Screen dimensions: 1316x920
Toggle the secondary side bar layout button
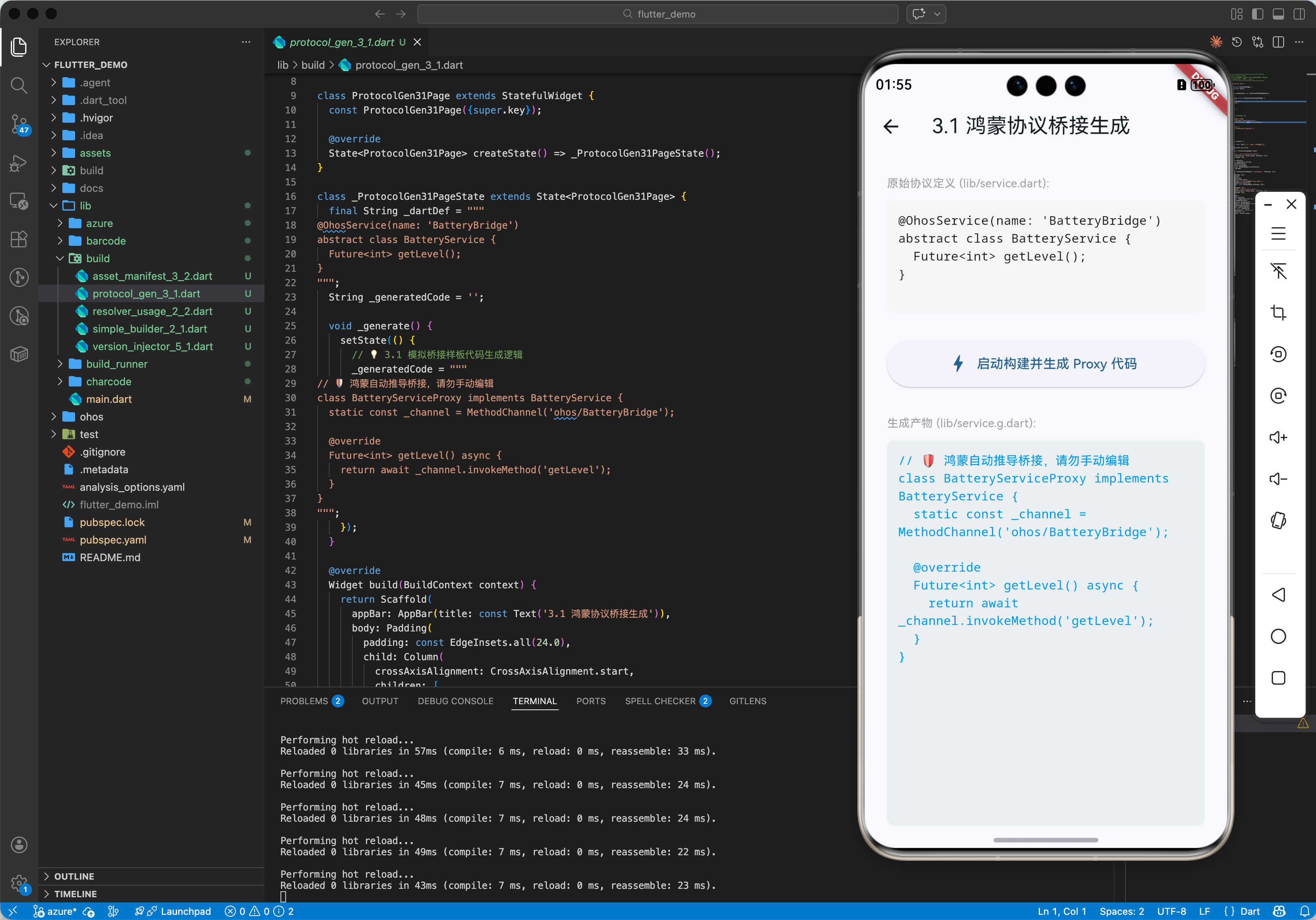click(1299, 14)
